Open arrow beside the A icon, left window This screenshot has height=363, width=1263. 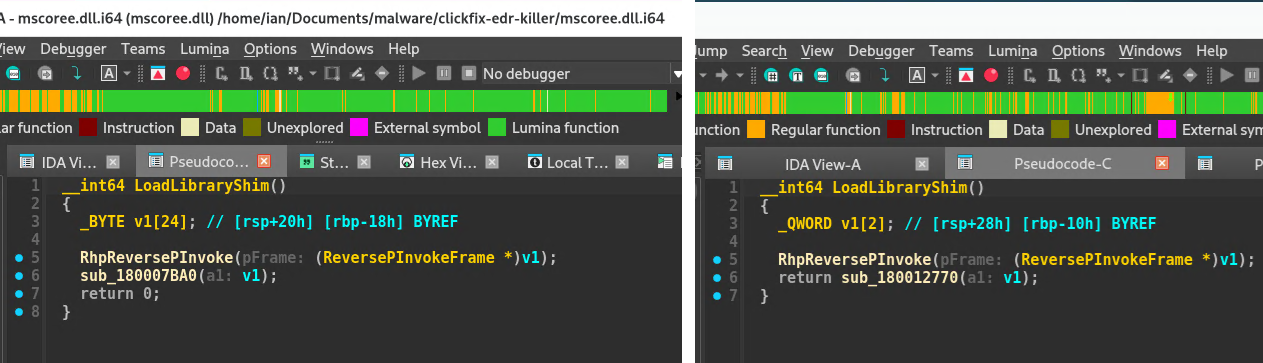click(x=126, y=73)
